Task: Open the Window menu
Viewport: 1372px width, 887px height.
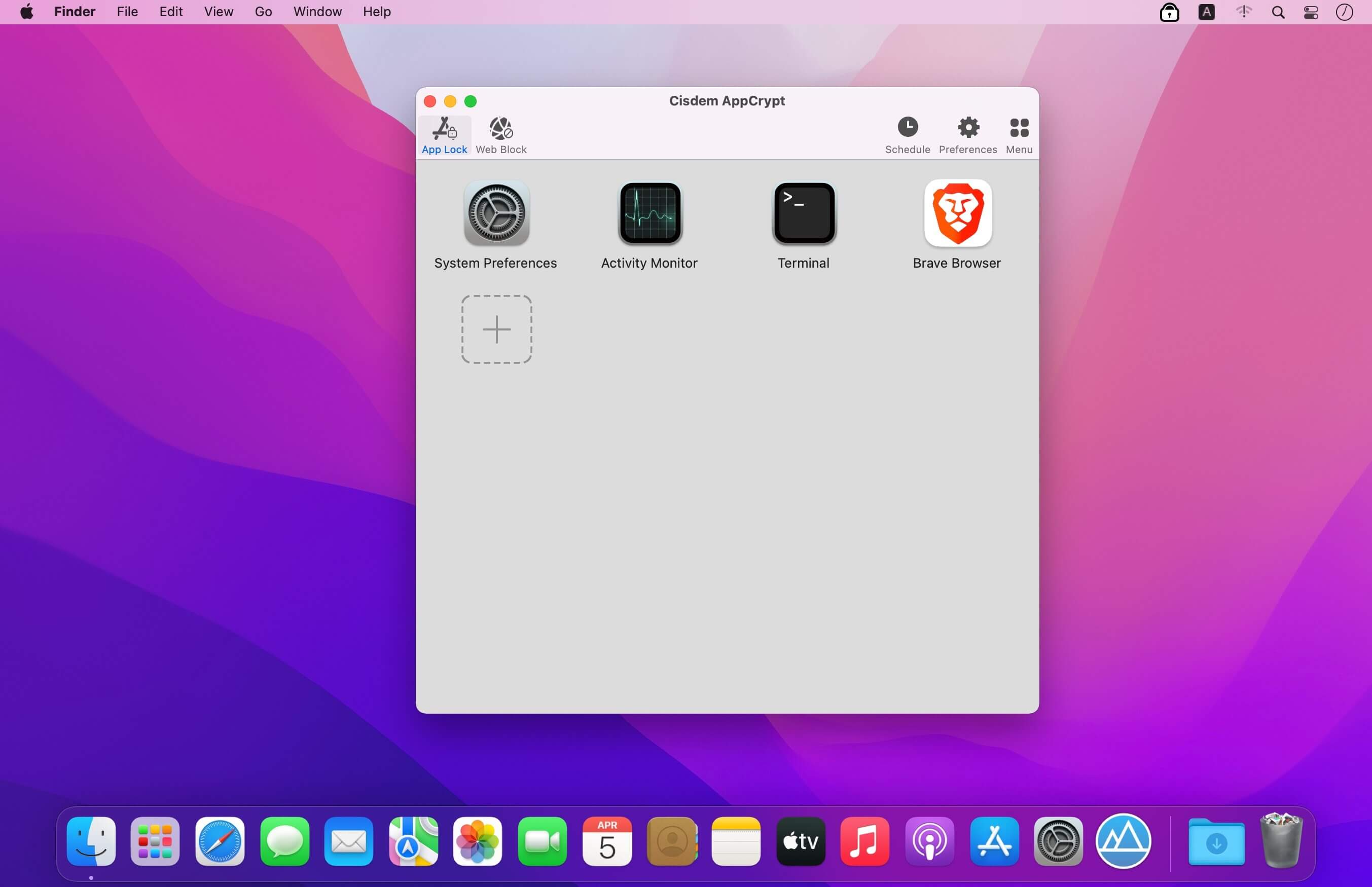Action: 317,12
